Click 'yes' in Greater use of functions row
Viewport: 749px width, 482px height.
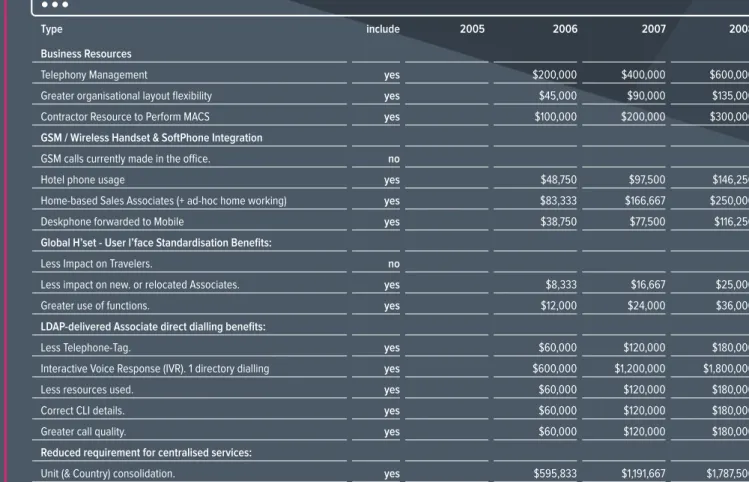pos(392,307)
